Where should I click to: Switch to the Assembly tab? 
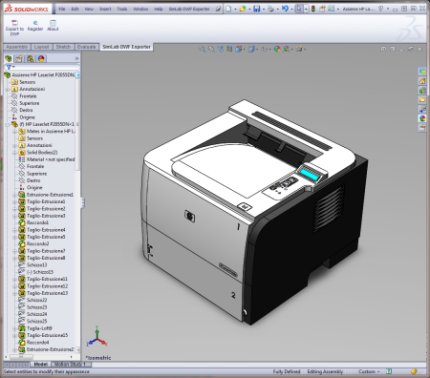[x=17, y=47]
